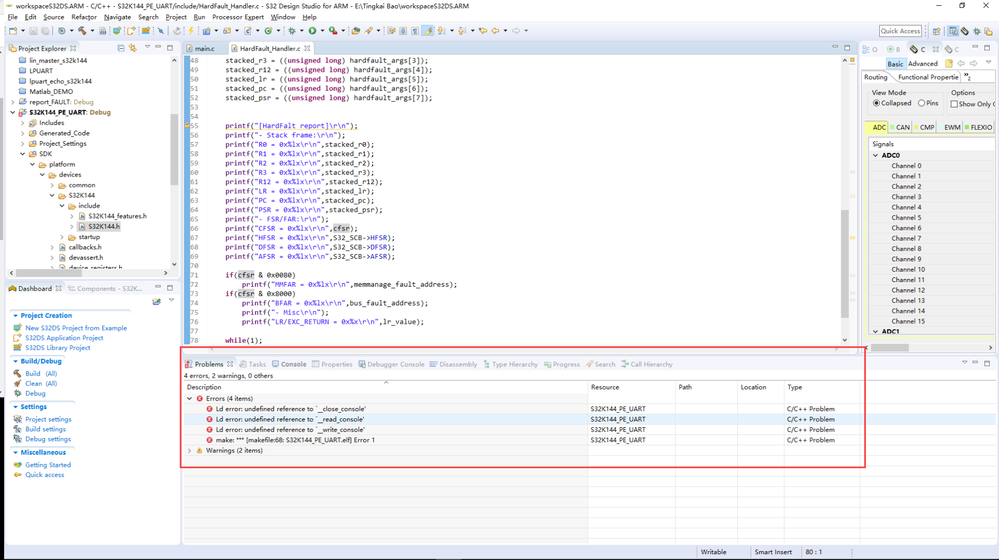
Task: Click the Debug bug icon in Dashboard
Action: tap(17, 393)
